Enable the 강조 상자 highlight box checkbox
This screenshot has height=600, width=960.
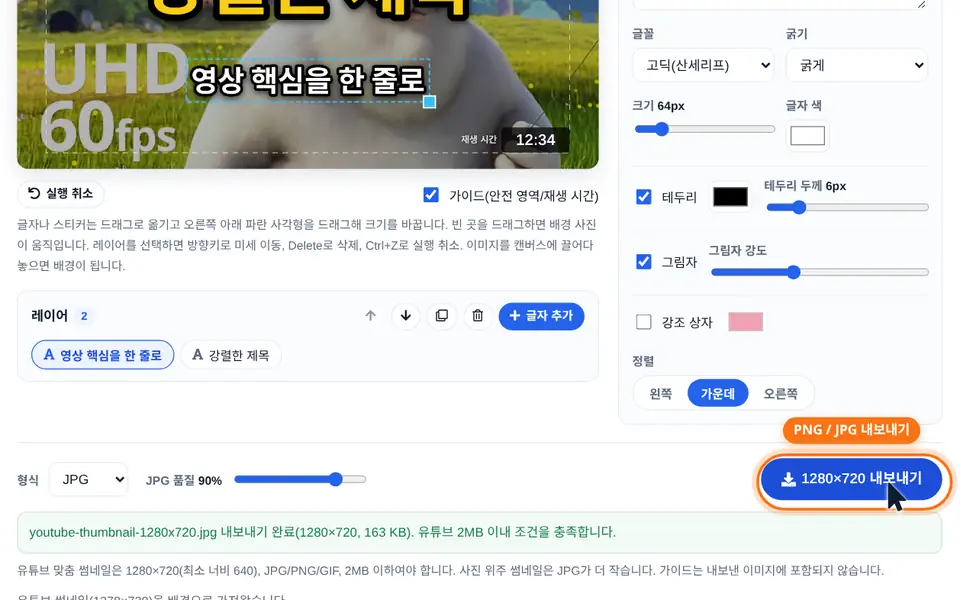tap(643, 321)
